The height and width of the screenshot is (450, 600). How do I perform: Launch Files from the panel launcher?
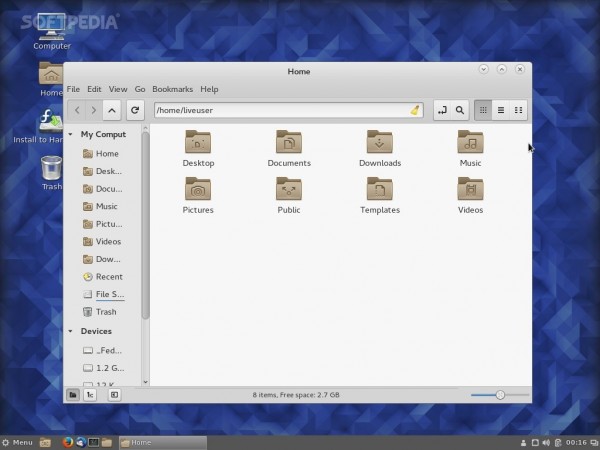(107, 443)
